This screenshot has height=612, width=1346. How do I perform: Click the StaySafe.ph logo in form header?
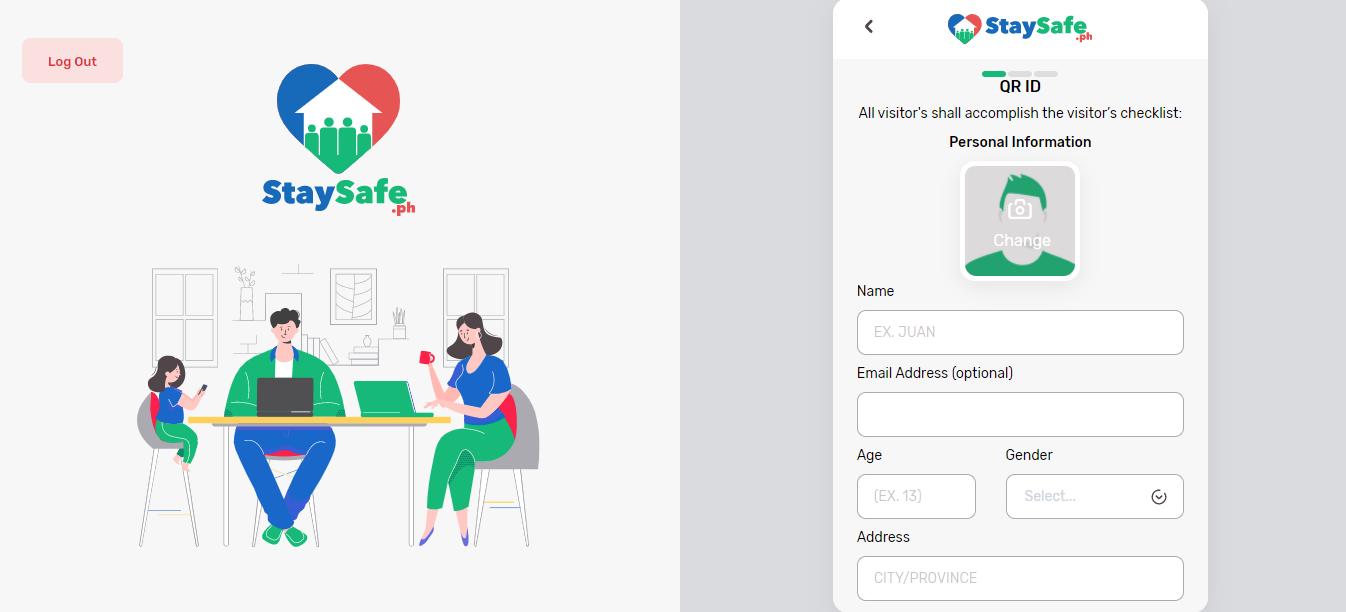(x=1020, y=28)
